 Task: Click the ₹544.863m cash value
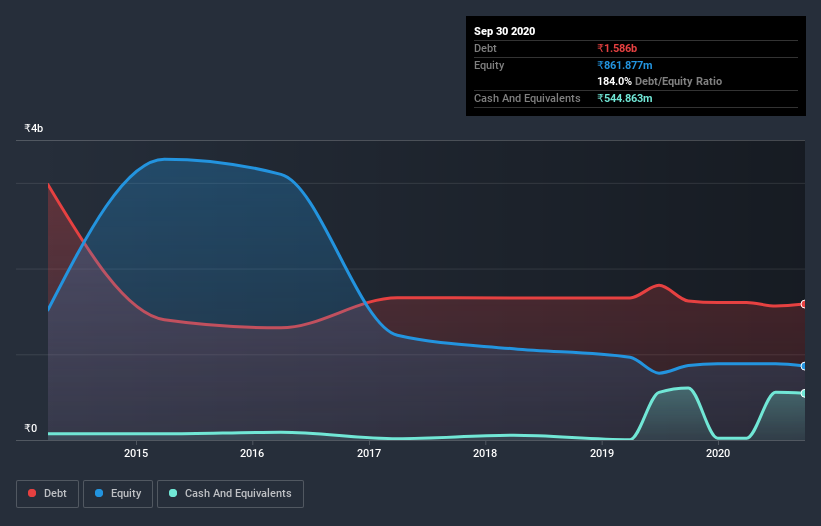[625, 98]
